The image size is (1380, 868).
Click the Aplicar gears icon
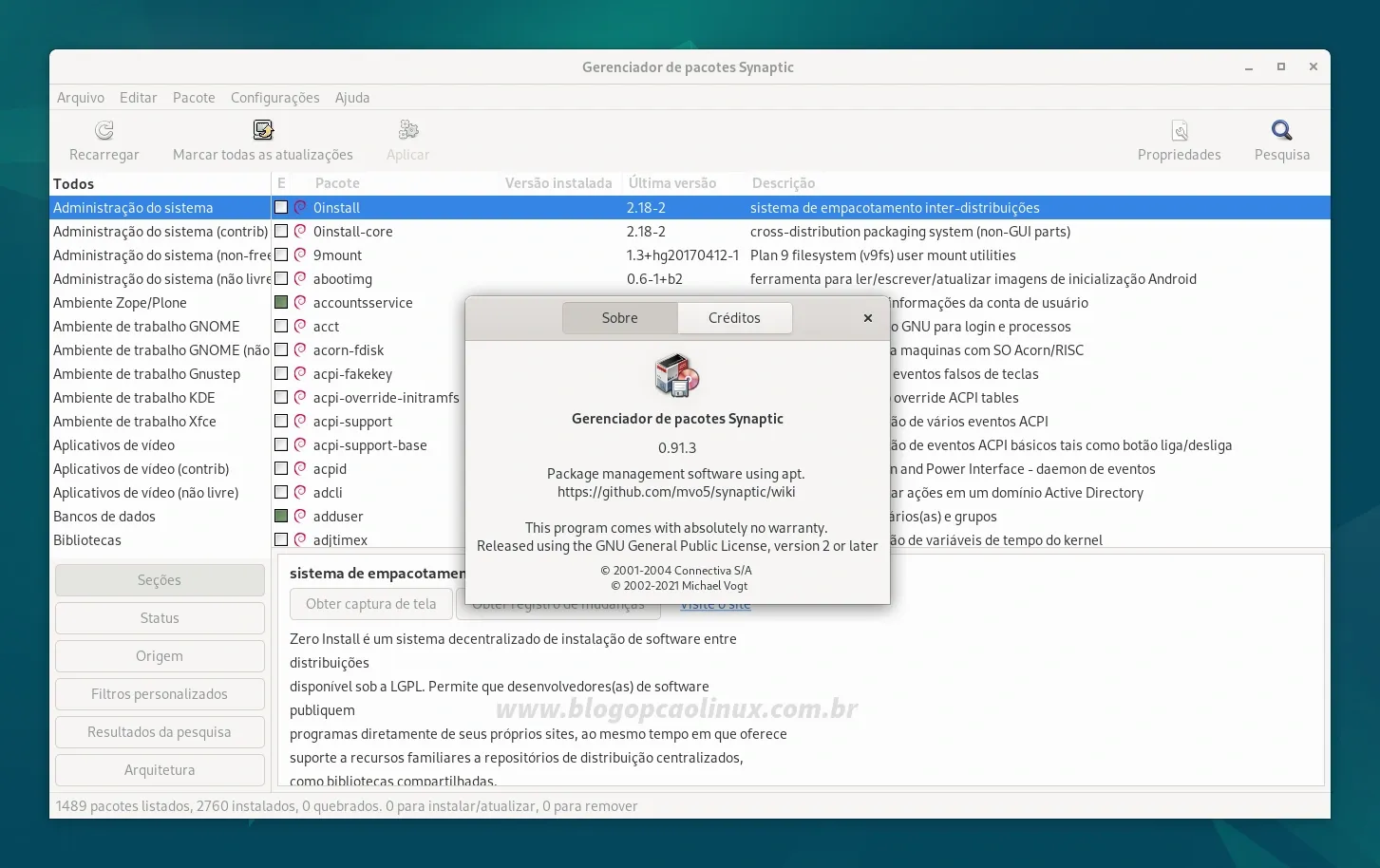[408, 130]
